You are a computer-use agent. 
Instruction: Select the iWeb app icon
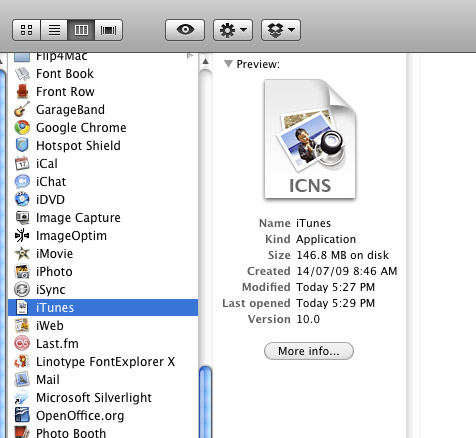click(22, 326)
